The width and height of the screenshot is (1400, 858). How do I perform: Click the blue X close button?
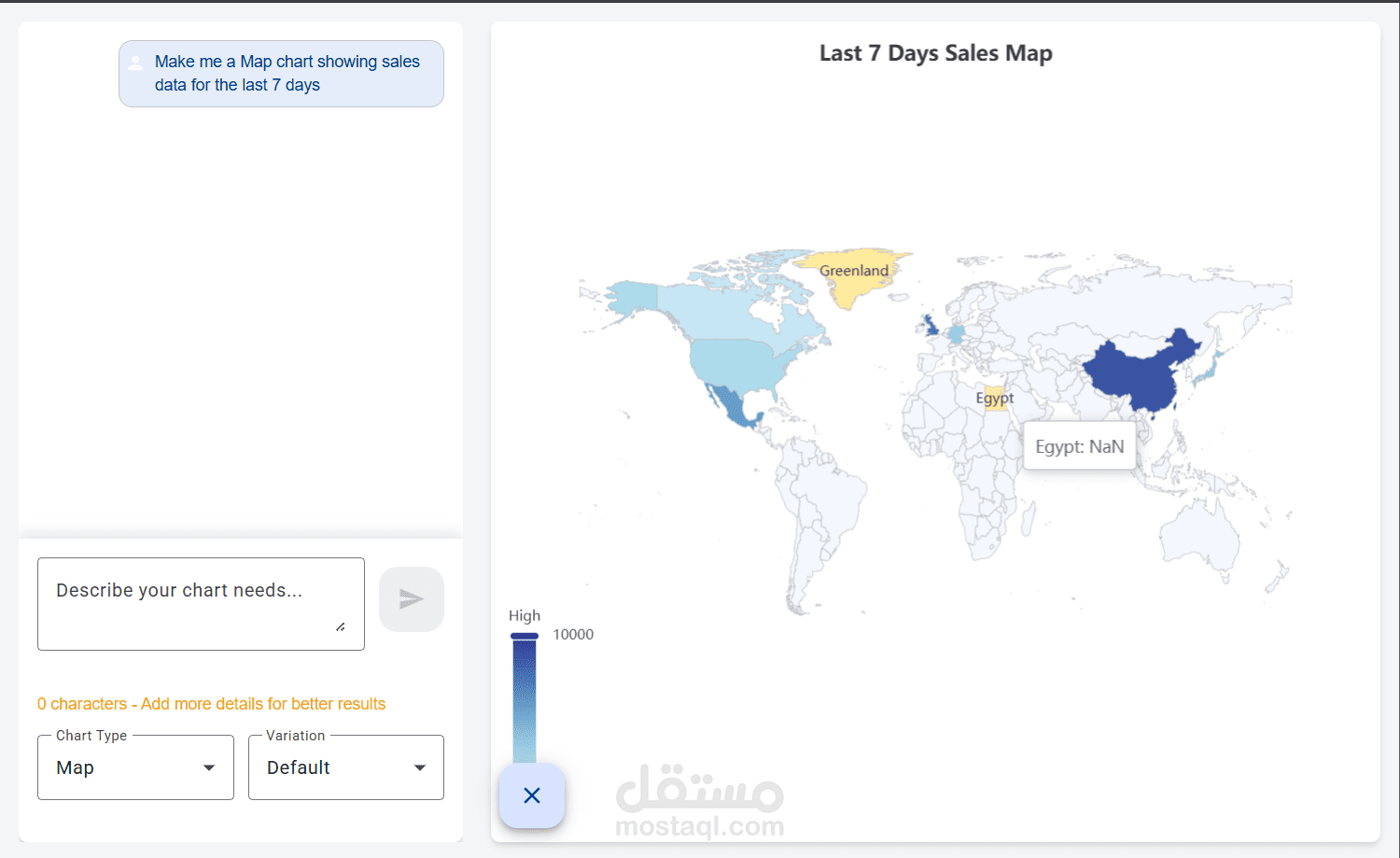(532, 795)
